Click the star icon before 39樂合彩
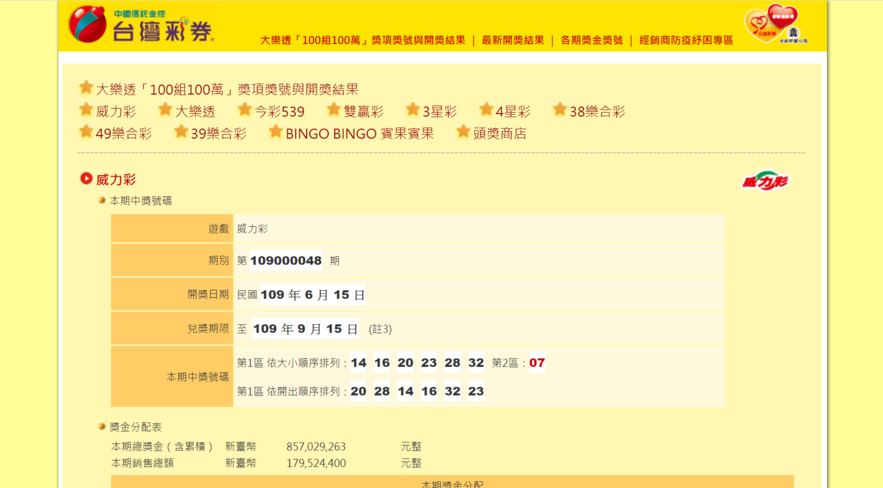The image size is (883, 488). click(x=181, y=132)
